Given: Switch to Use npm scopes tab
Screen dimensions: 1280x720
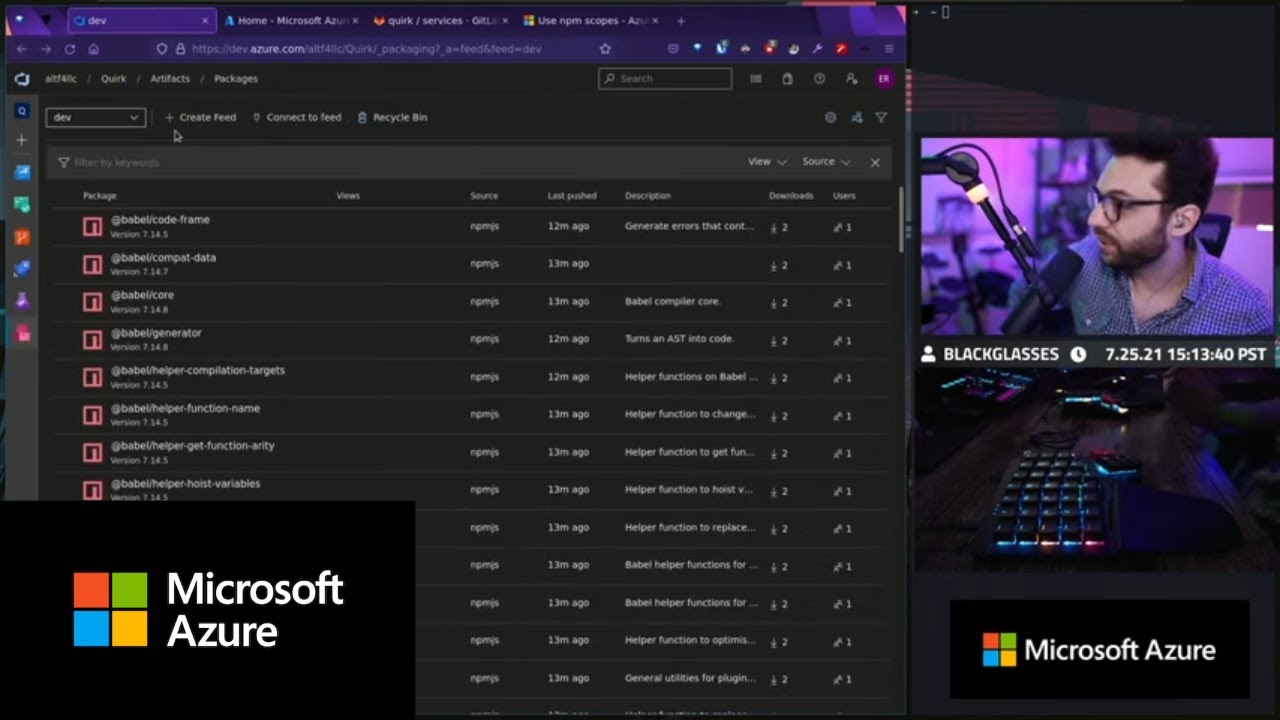Looking at the screenshot, I should pos(589,20).
